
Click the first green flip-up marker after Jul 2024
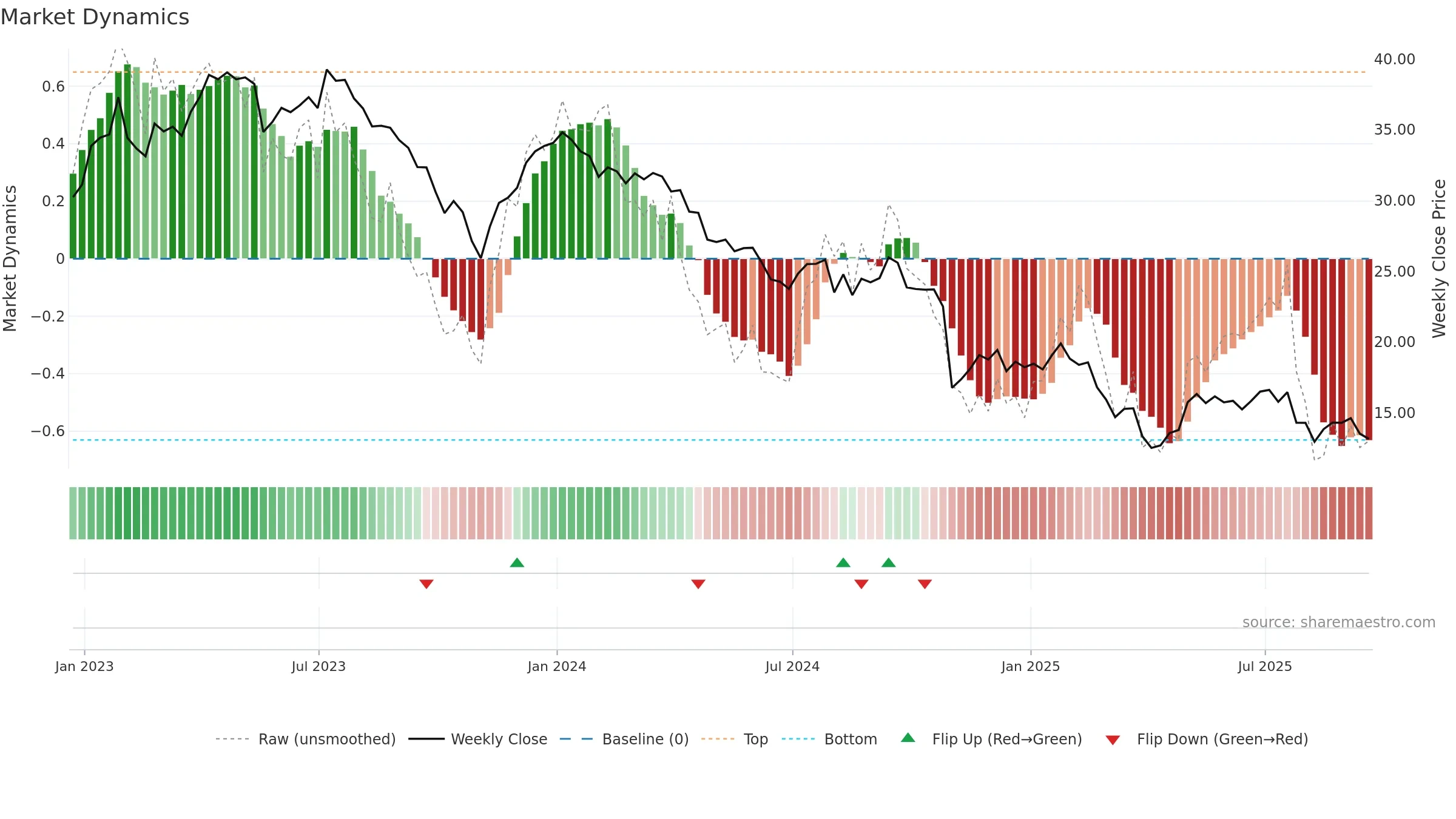coord(843,562)
